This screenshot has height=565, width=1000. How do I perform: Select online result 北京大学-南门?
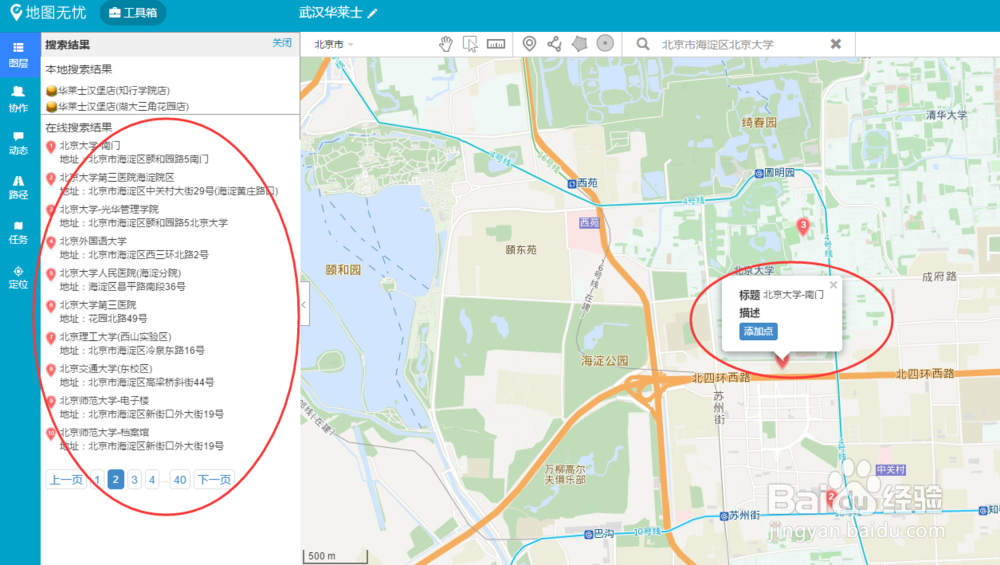(x=90, y=145)
